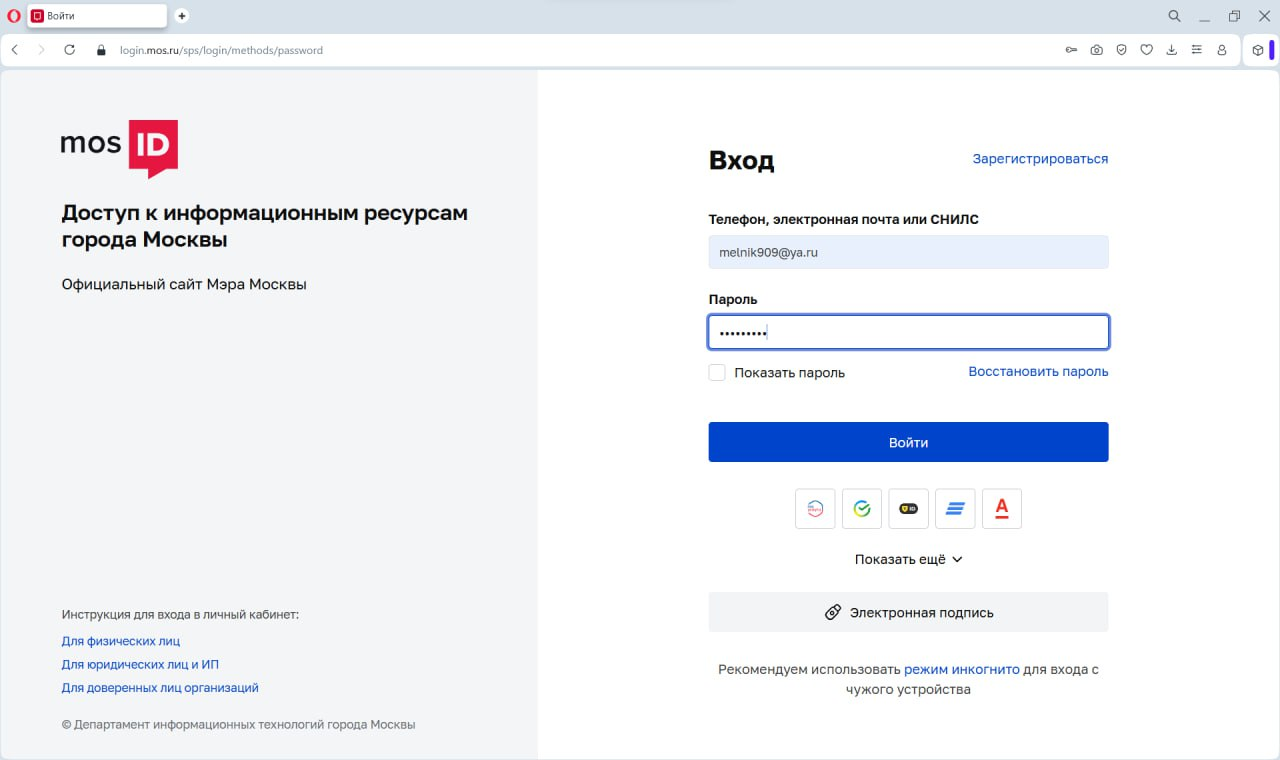Screen dimensions: 1280x760
Task: Enable the Показать пароль checkbox
Action: 717,371
